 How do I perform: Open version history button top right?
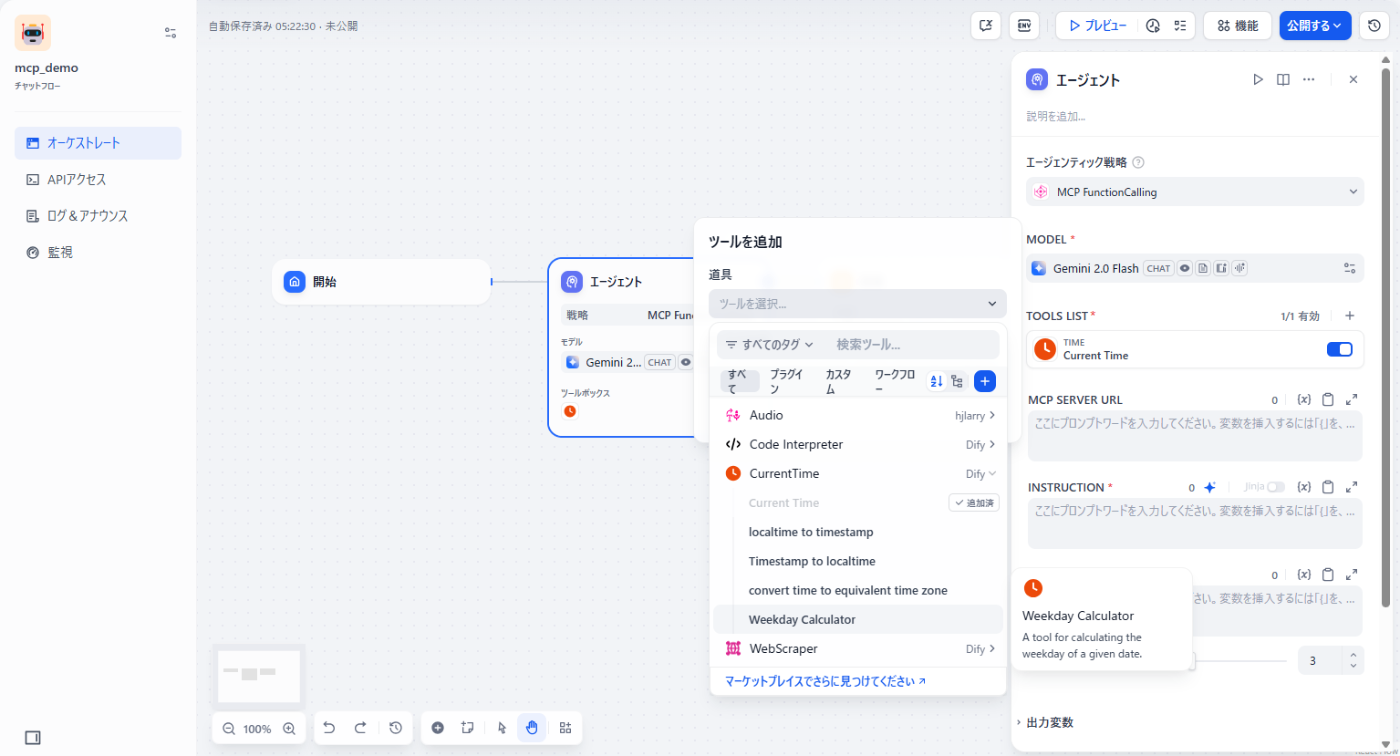point(1374,26)
